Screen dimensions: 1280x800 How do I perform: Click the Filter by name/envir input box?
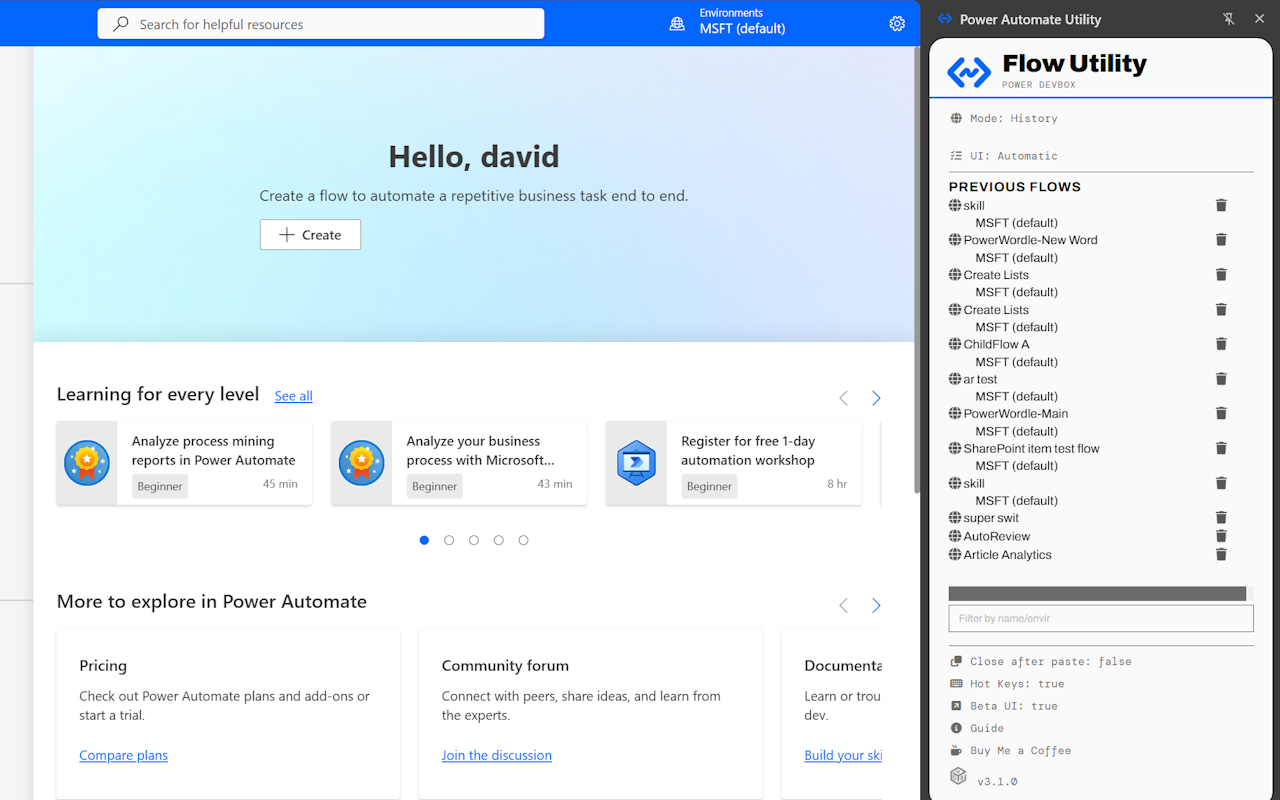tap(1101, 618)
